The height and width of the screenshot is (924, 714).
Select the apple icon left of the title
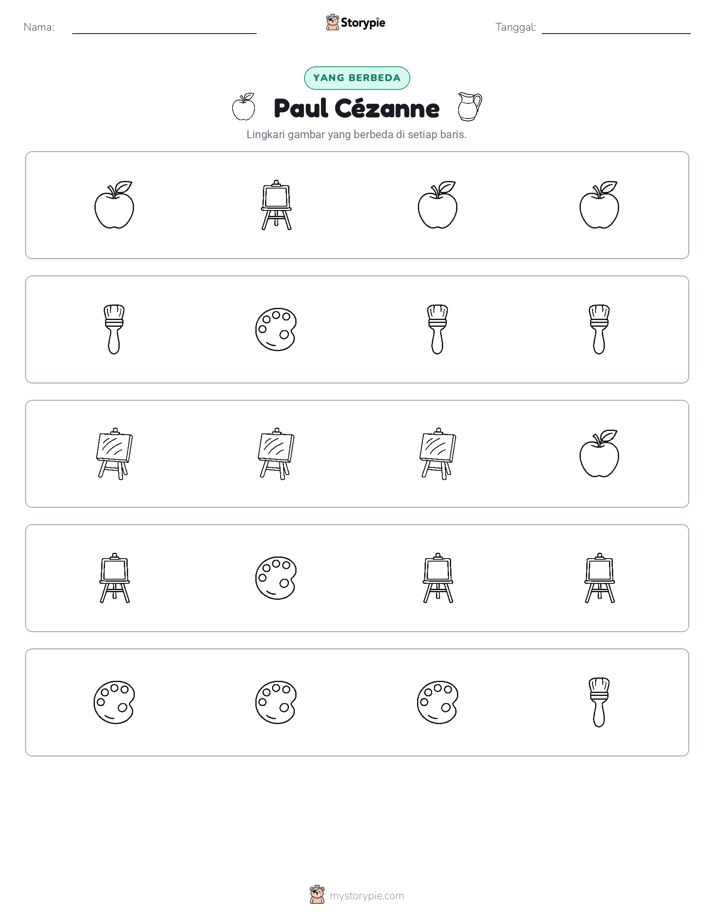243,107
